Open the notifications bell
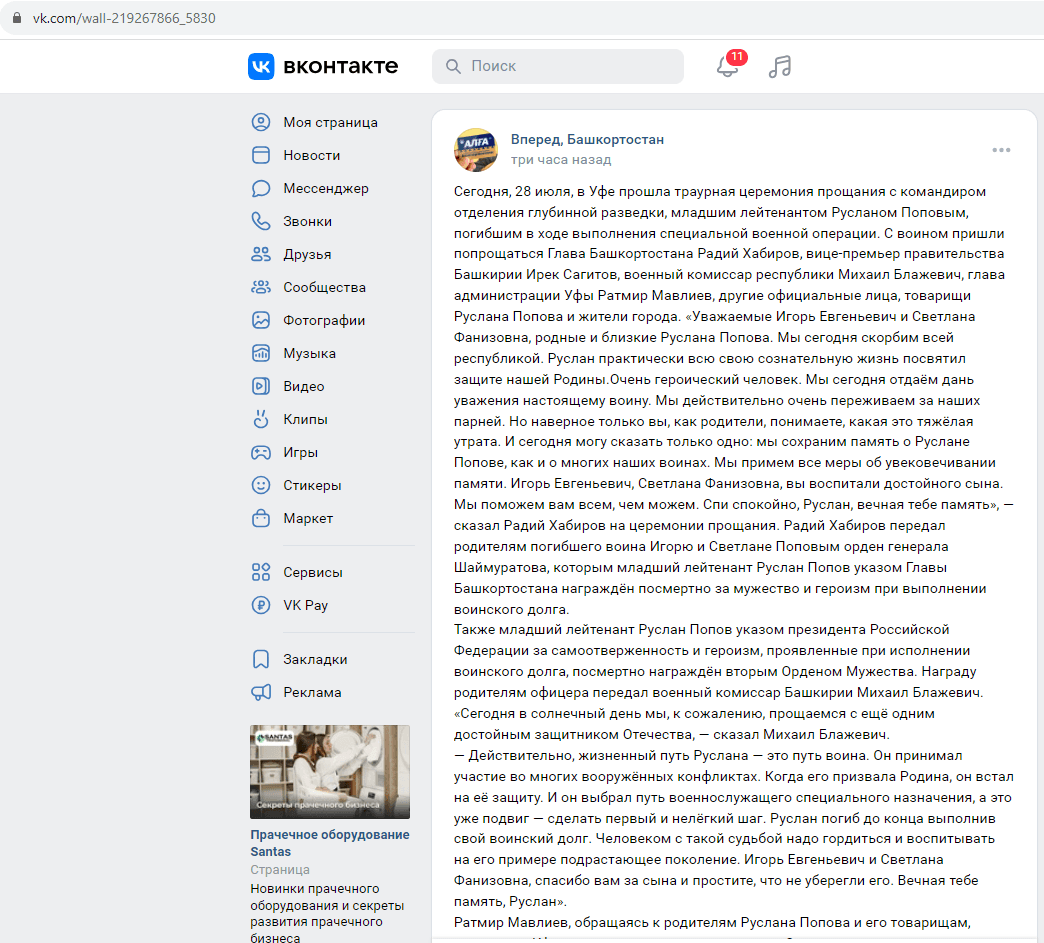The width and height of the screenshot is (1044, 943). (727, 67)
